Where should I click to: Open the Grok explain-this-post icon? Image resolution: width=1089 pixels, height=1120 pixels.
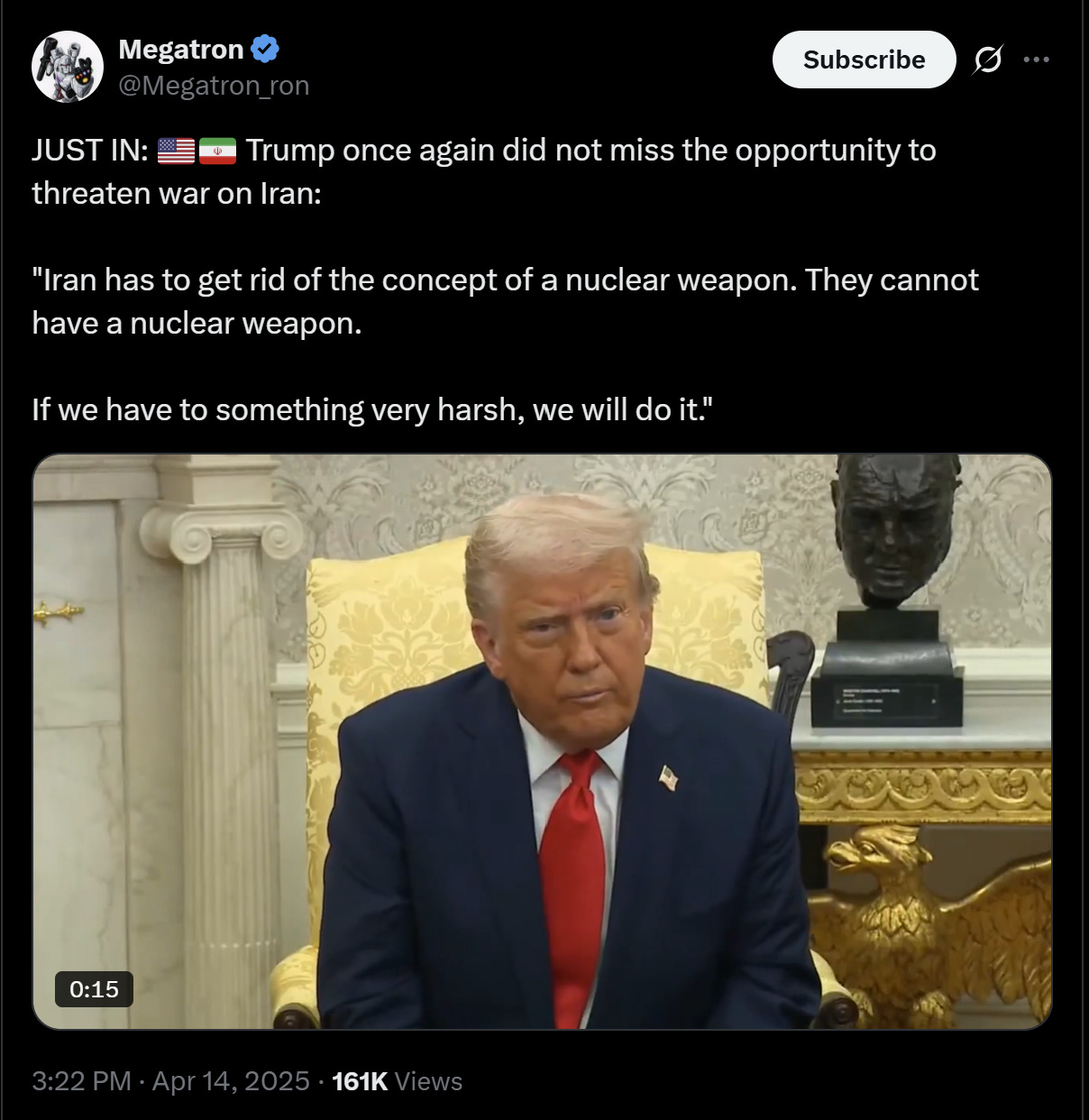click(x=987, y=60)
